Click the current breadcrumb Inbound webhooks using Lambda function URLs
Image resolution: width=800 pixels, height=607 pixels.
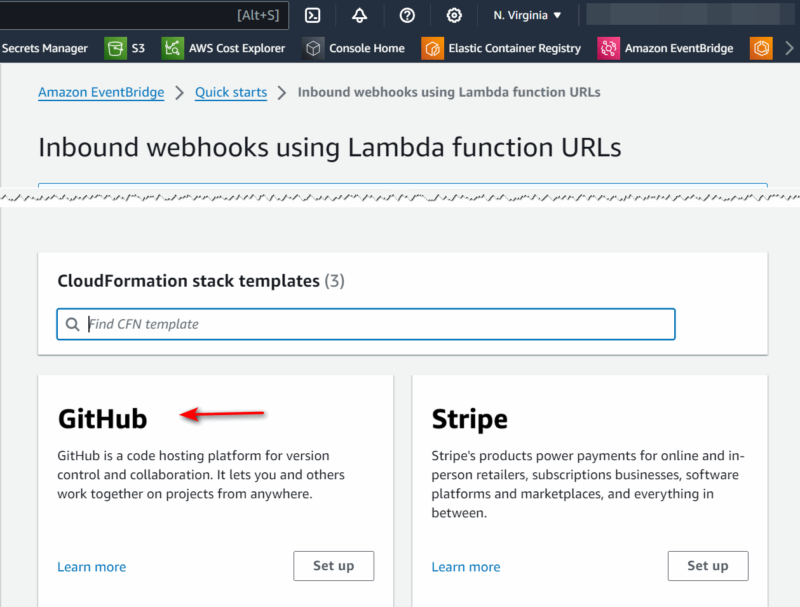[449, 92]
